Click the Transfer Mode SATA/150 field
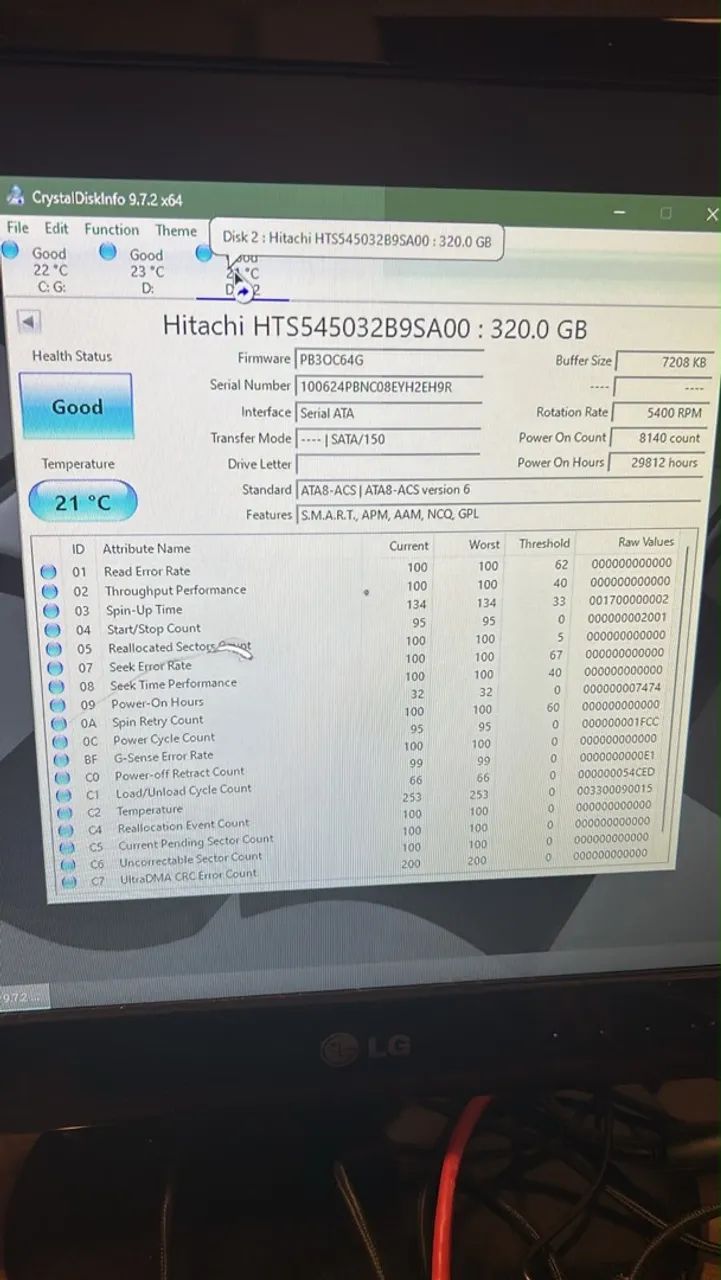 [x=389, y=438]
